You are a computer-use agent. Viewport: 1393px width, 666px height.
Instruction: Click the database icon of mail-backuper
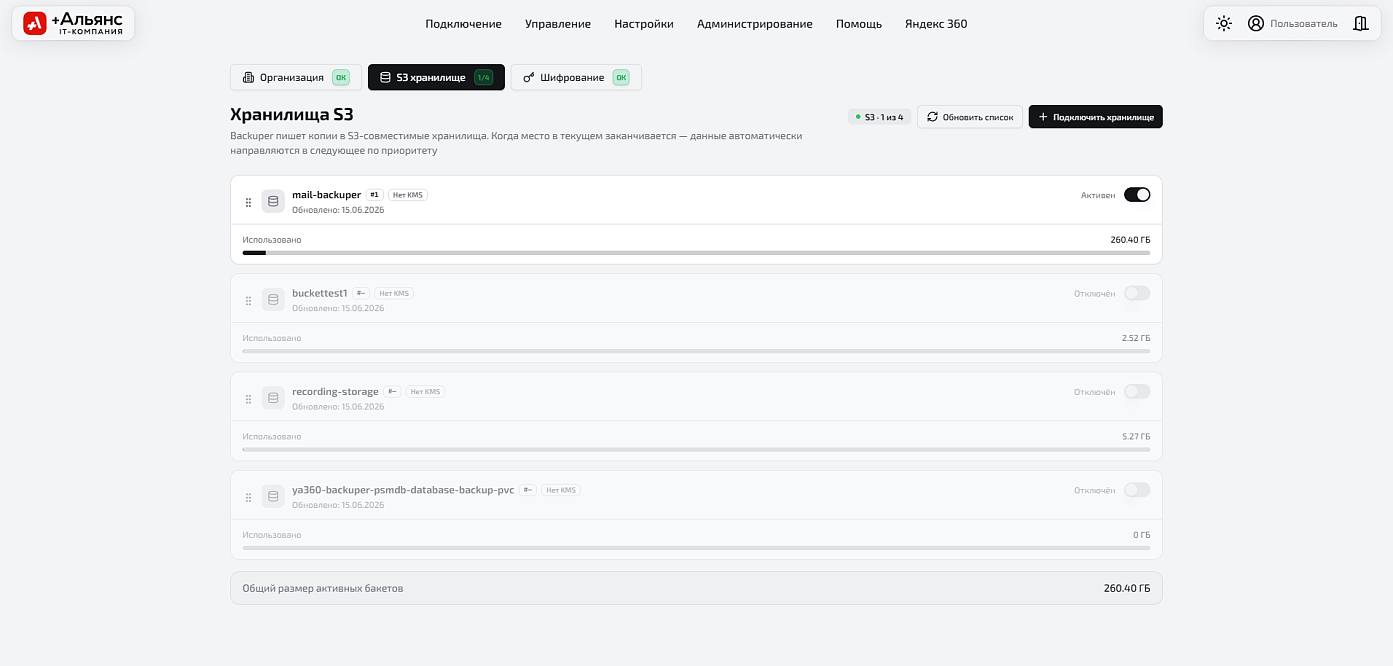[273, 201]
